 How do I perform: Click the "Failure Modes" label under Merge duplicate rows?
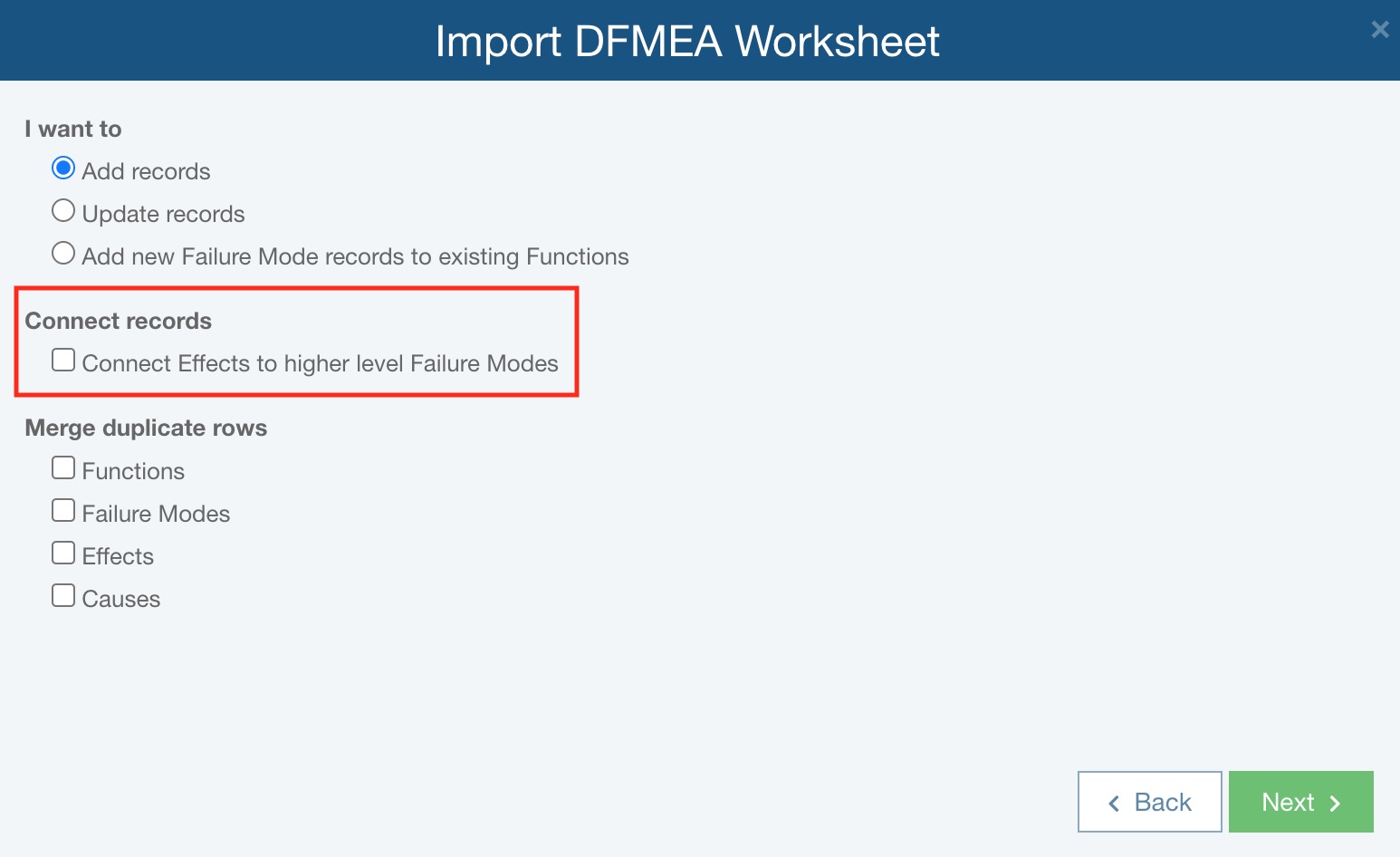tap(156, 515)
